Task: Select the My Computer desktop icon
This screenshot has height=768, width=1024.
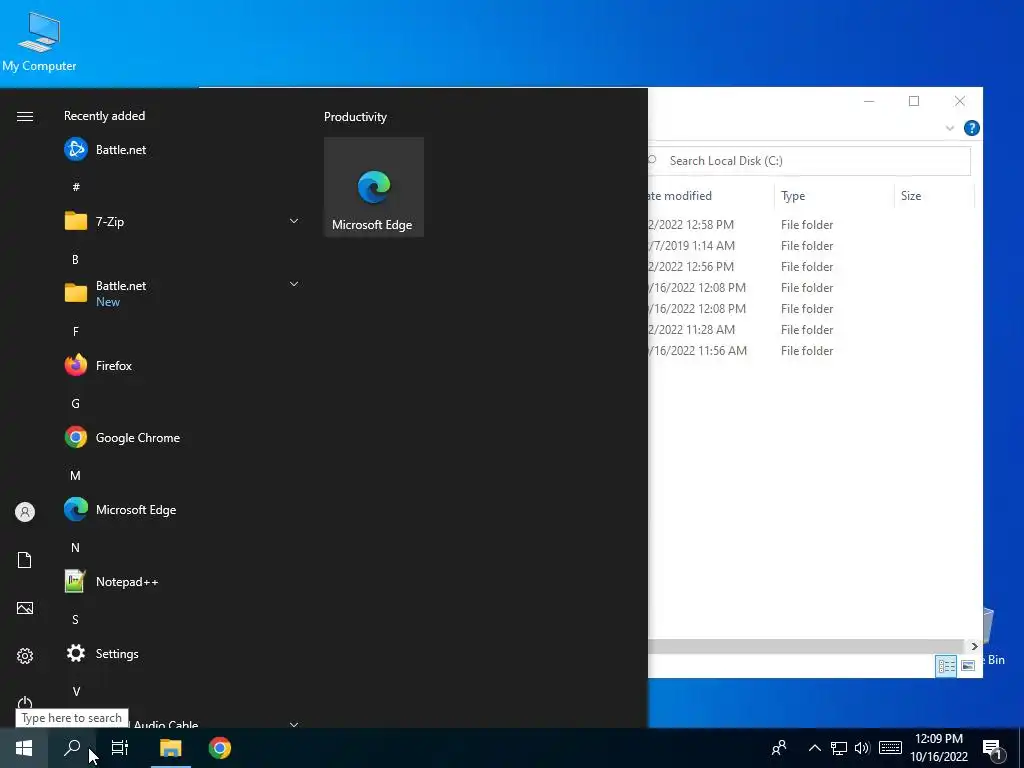Action: point(39,42)
